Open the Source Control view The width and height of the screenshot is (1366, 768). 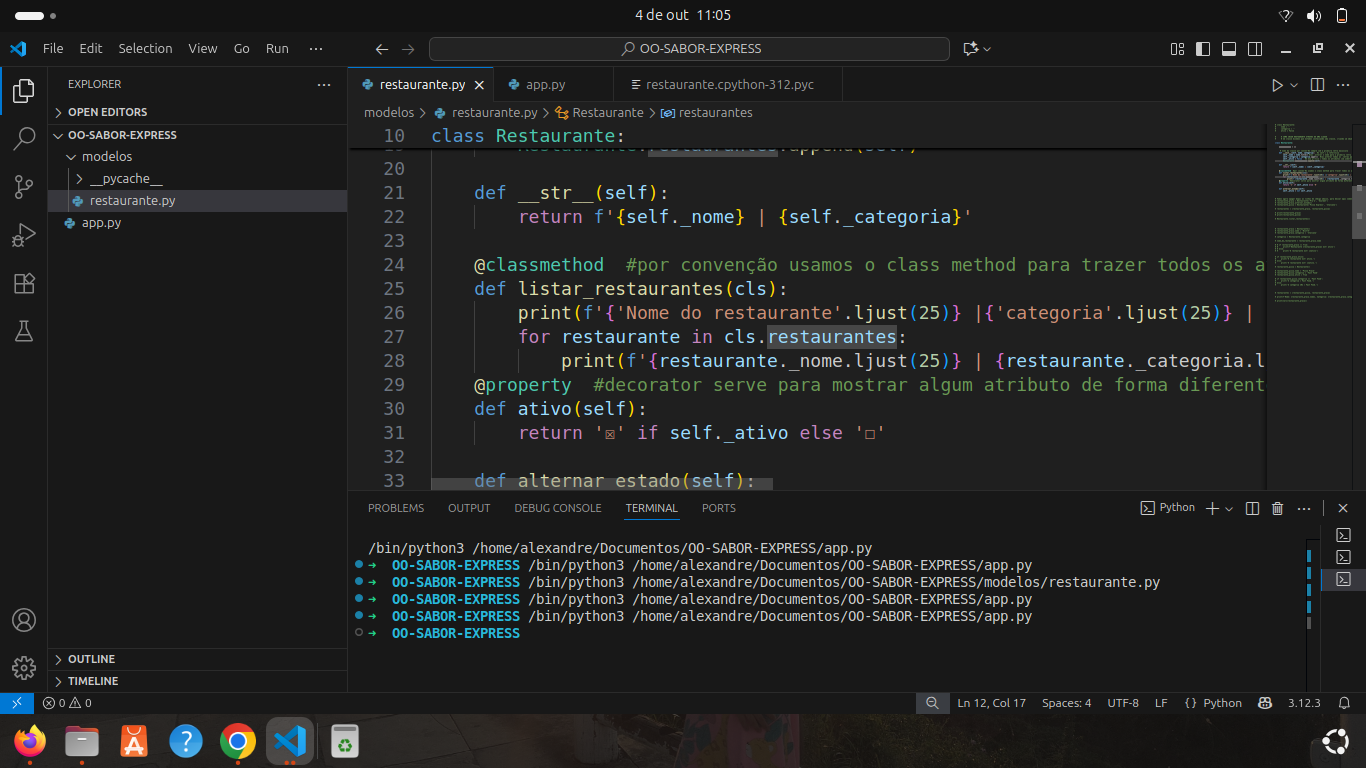pyautogui.click(x=24, y=186)
